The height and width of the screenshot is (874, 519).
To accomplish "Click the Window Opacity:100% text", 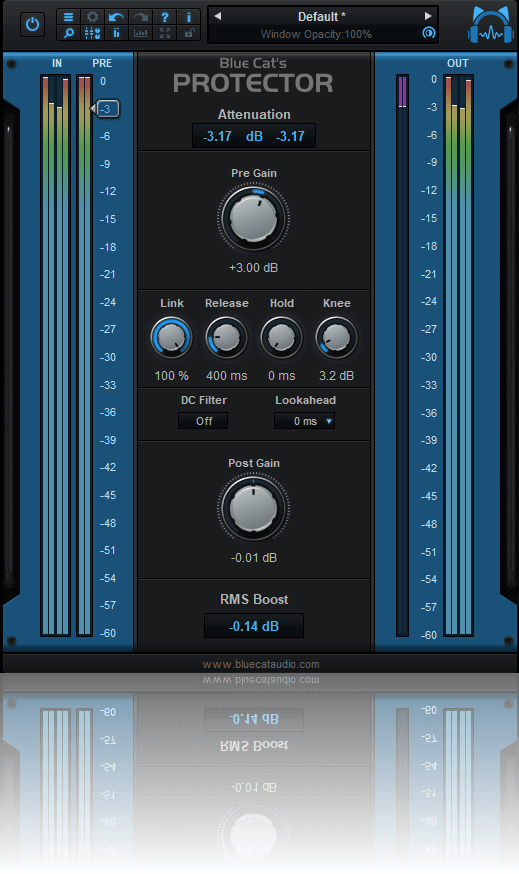I will coord(316,34).
